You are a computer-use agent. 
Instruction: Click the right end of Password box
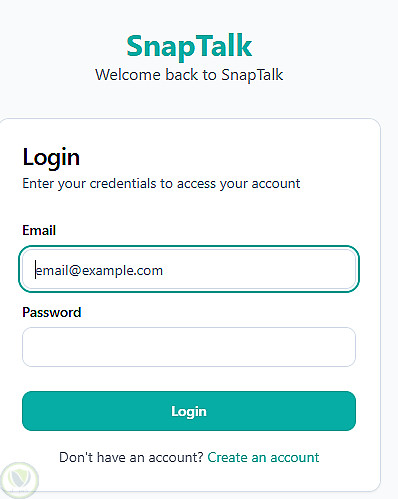[347, 347]
